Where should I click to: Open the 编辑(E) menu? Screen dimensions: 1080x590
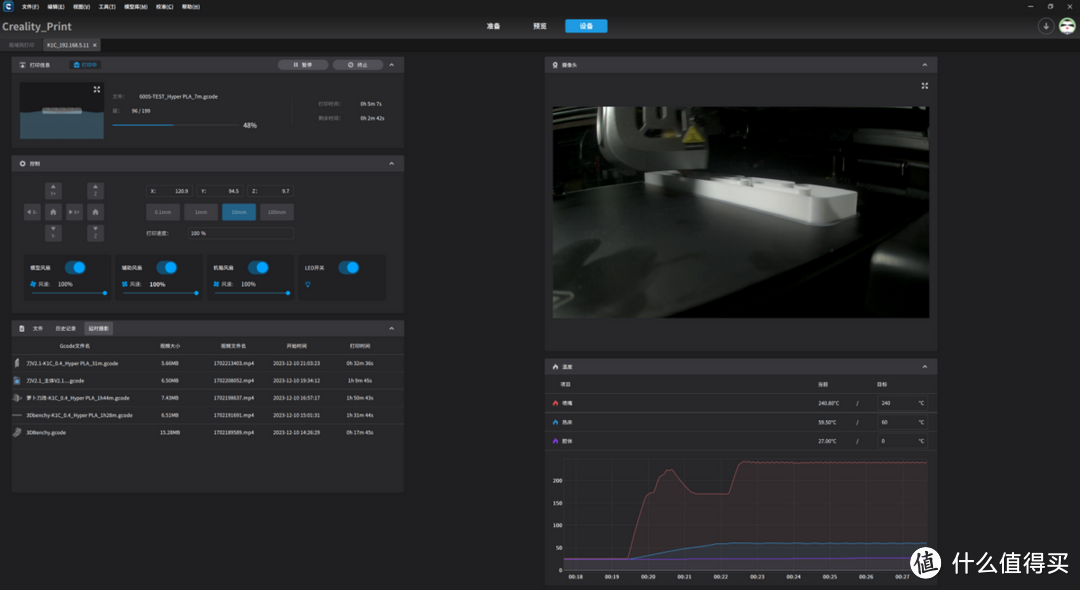[56, 7]
